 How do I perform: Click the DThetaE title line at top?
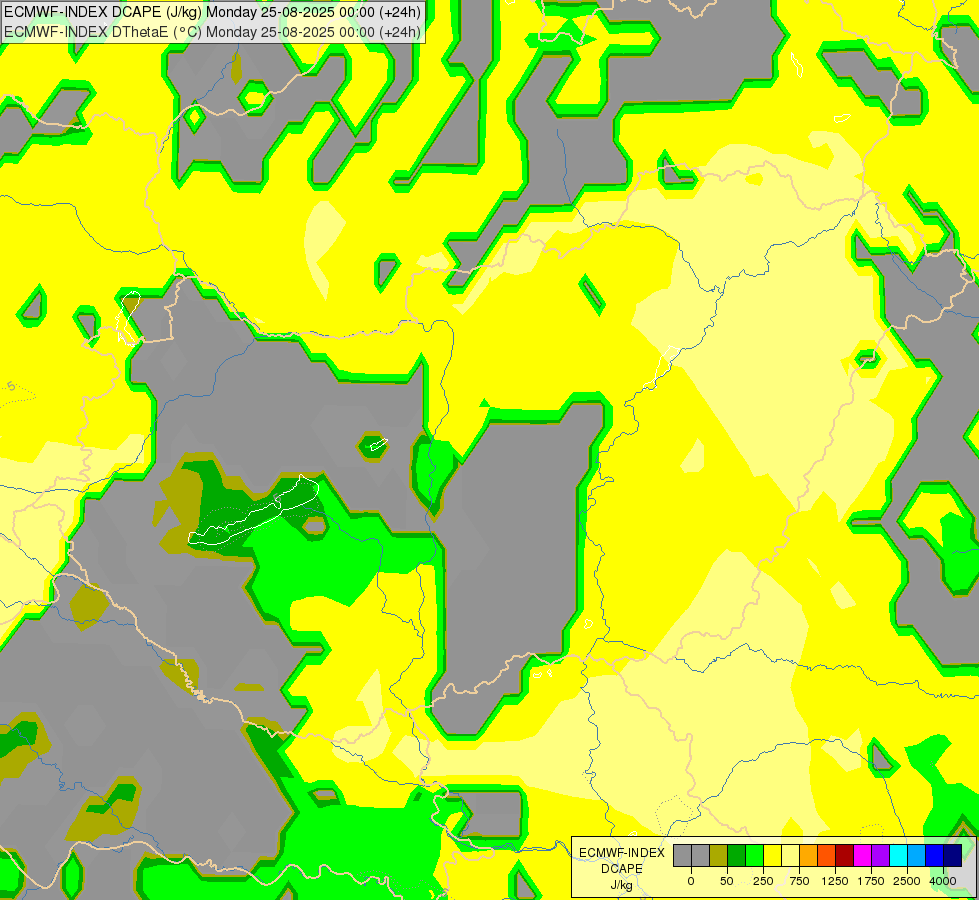point(212,32)
